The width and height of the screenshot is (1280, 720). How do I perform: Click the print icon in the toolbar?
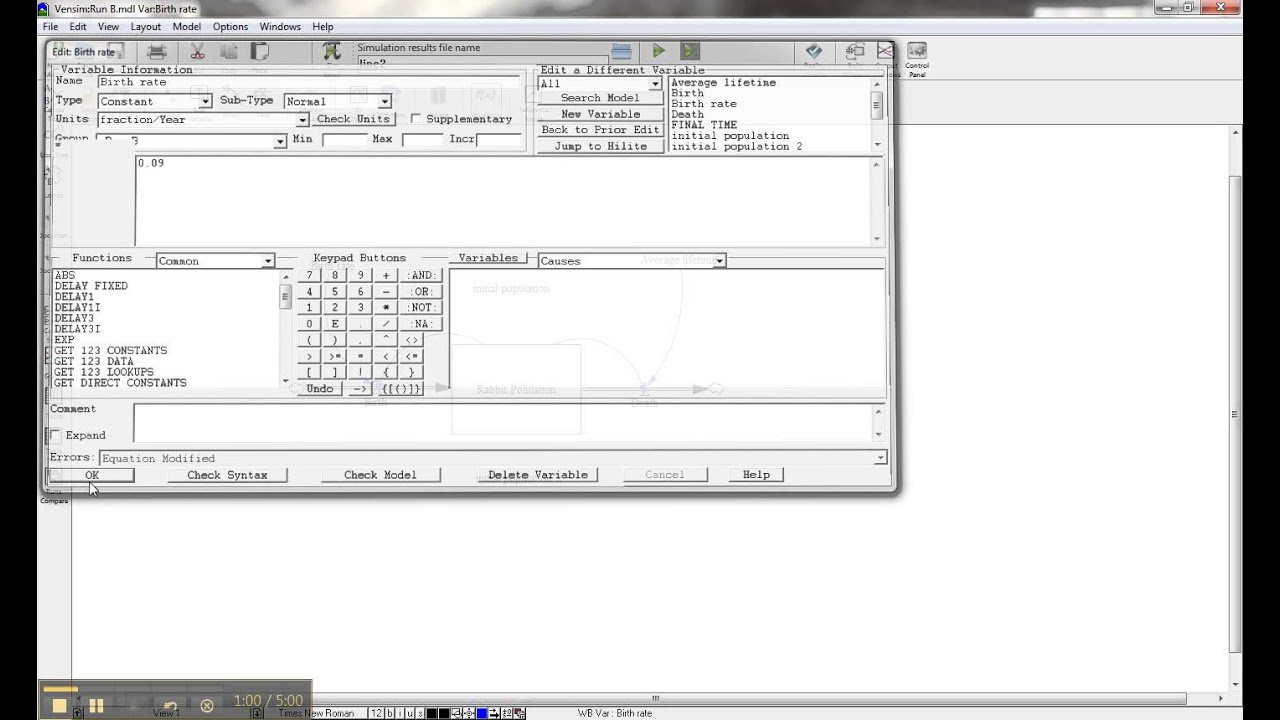[x=157, y=51]
